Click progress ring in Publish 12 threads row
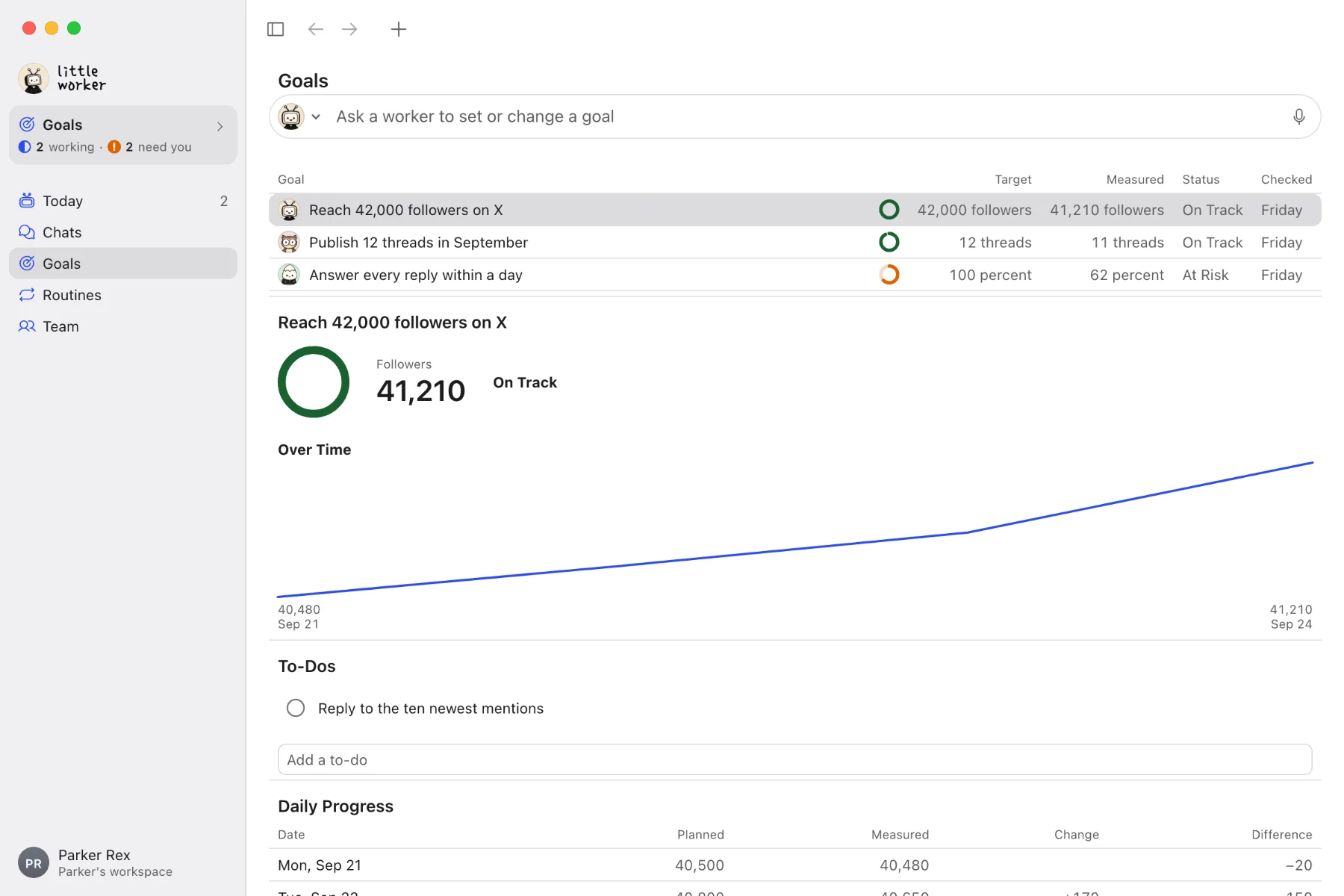The image size is (1344, 896). [889, 242]
